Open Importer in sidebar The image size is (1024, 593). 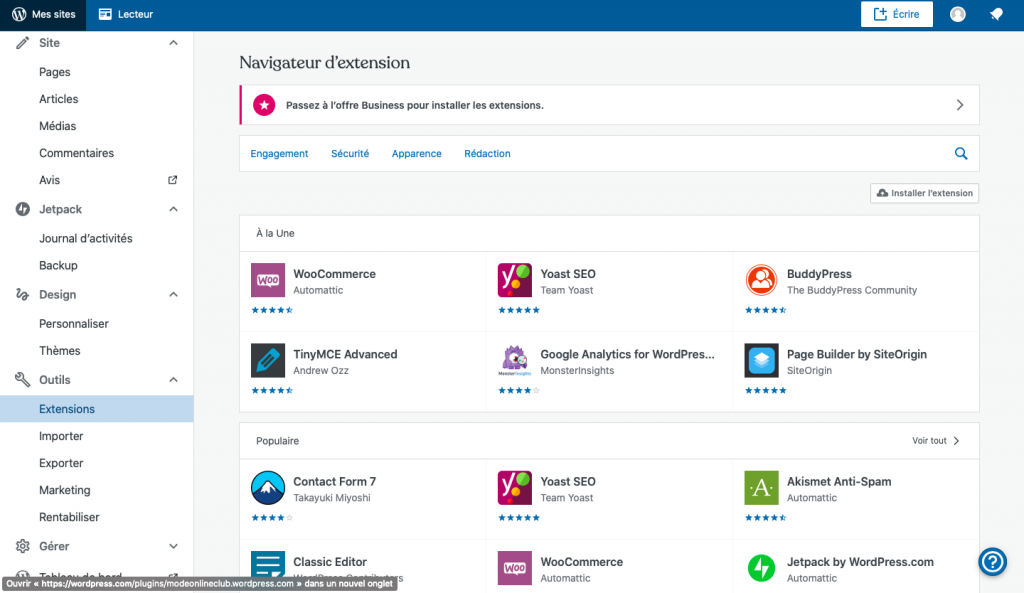pos(61,436)
